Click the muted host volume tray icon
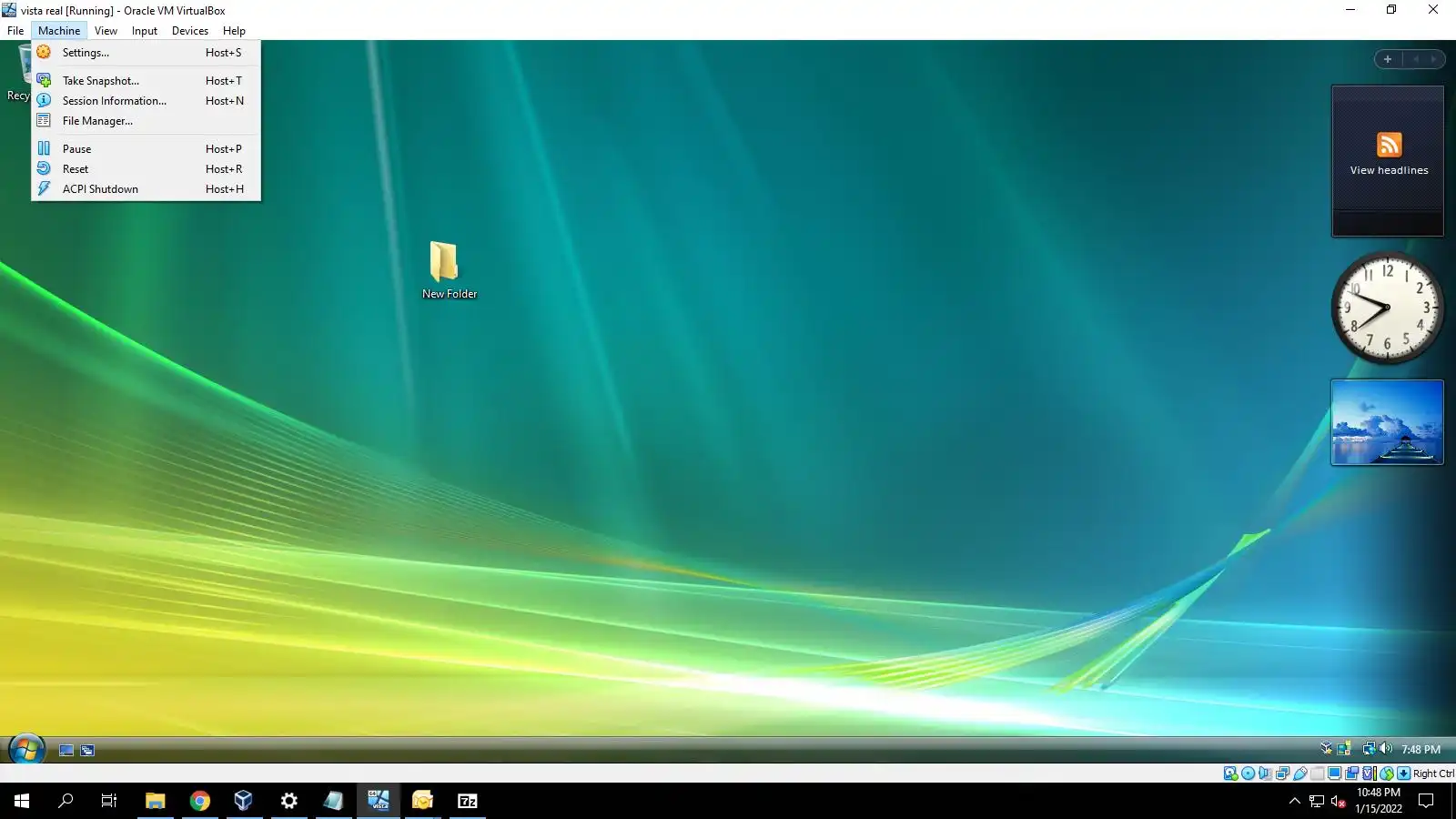The width and height of the screenshot is (1456, 819). 1339,801
